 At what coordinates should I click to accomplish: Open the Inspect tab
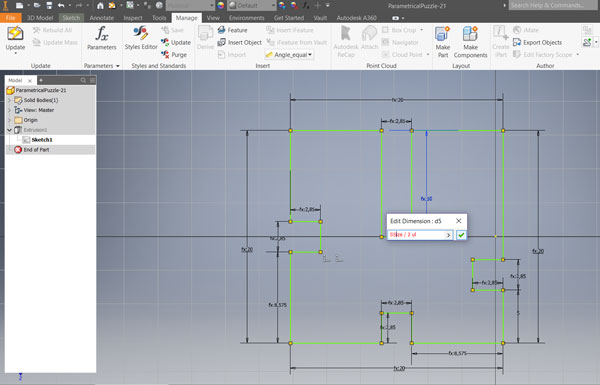(133, 18)
